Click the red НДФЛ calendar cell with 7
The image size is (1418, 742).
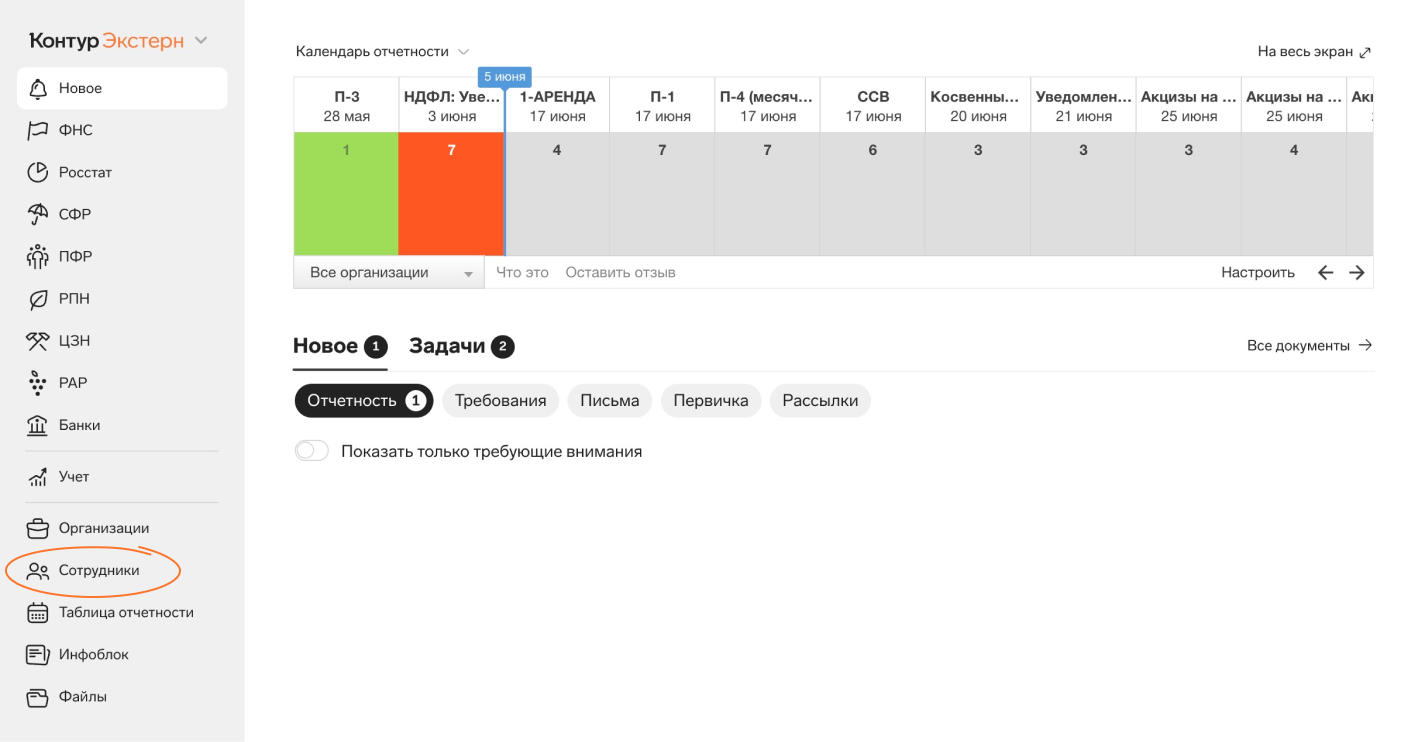tap(451, 194)
